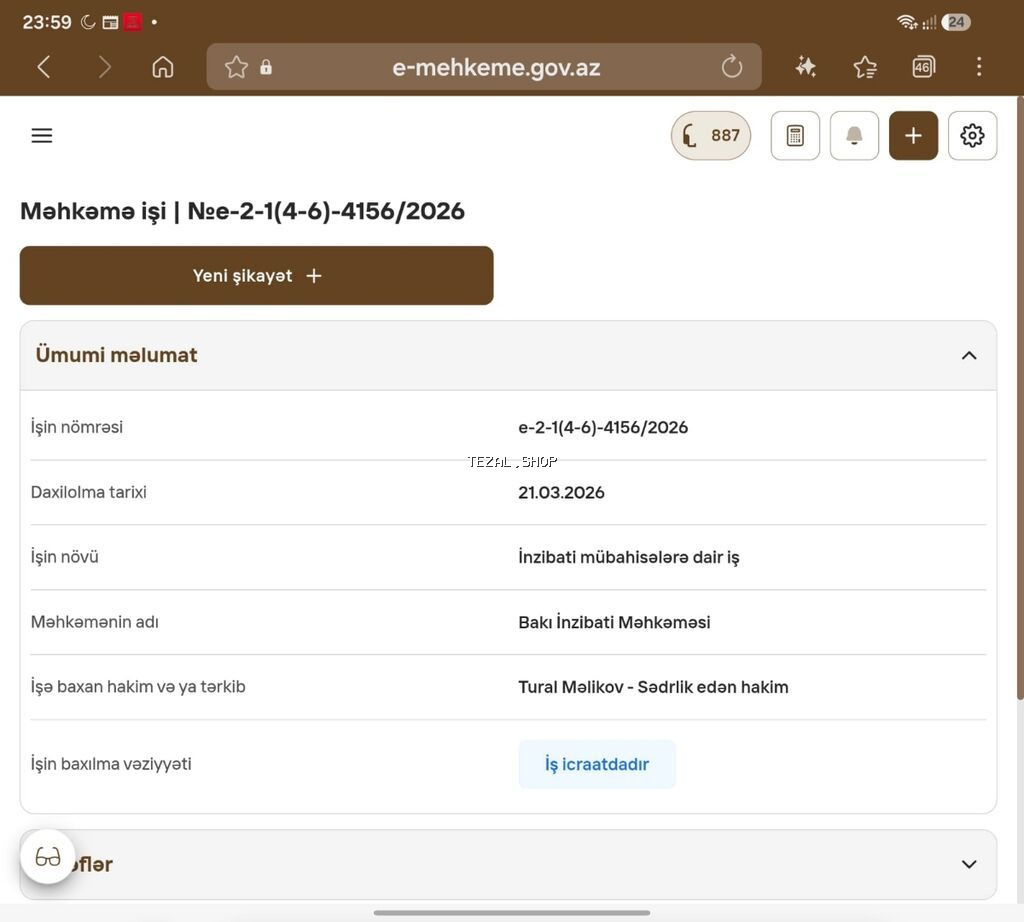Open the settings gear
Viewport: 1024px width, 922px height.
972,135
